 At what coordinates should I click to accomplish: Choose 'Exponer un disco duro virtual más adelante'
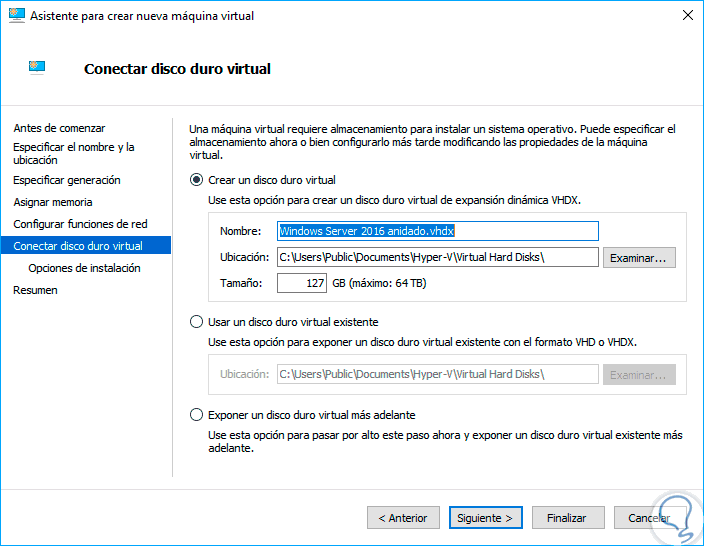196,415
